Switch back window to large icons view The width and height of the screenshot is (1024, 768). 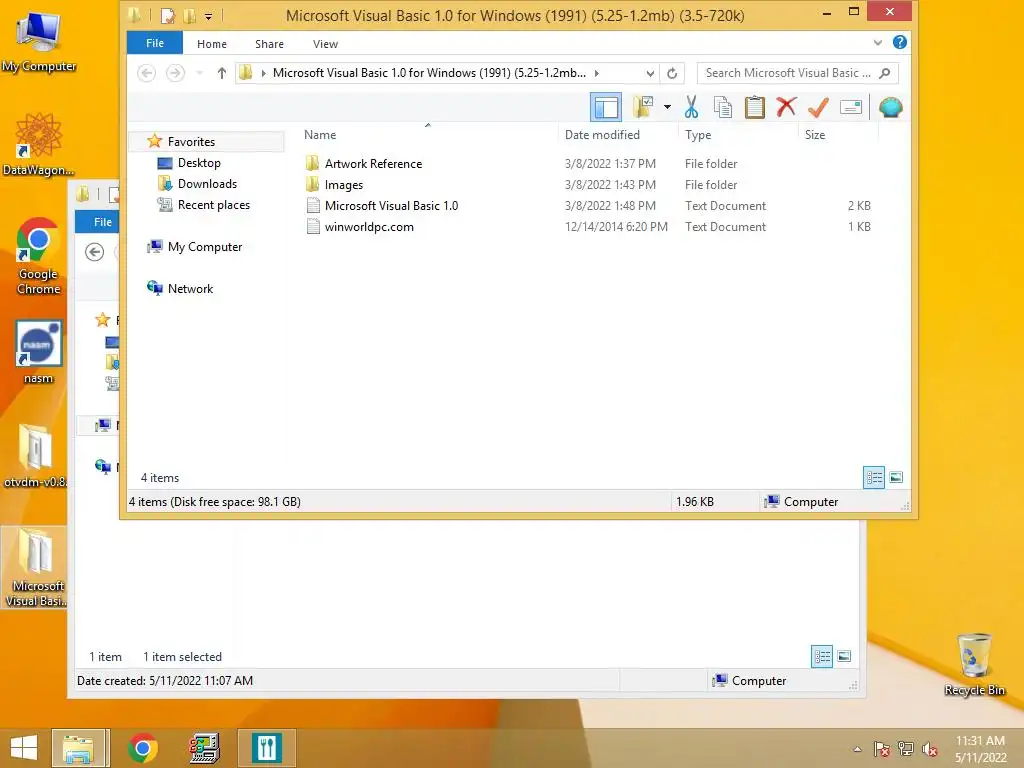844,656
